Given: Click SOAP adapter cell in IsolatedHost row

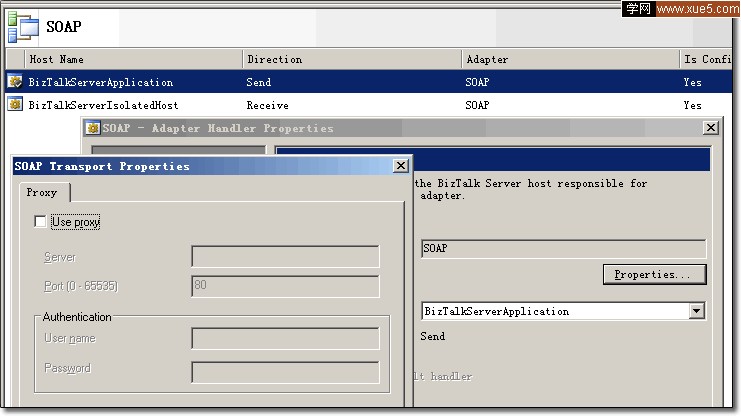Looking at the screenshot, I should pos(477,105).
